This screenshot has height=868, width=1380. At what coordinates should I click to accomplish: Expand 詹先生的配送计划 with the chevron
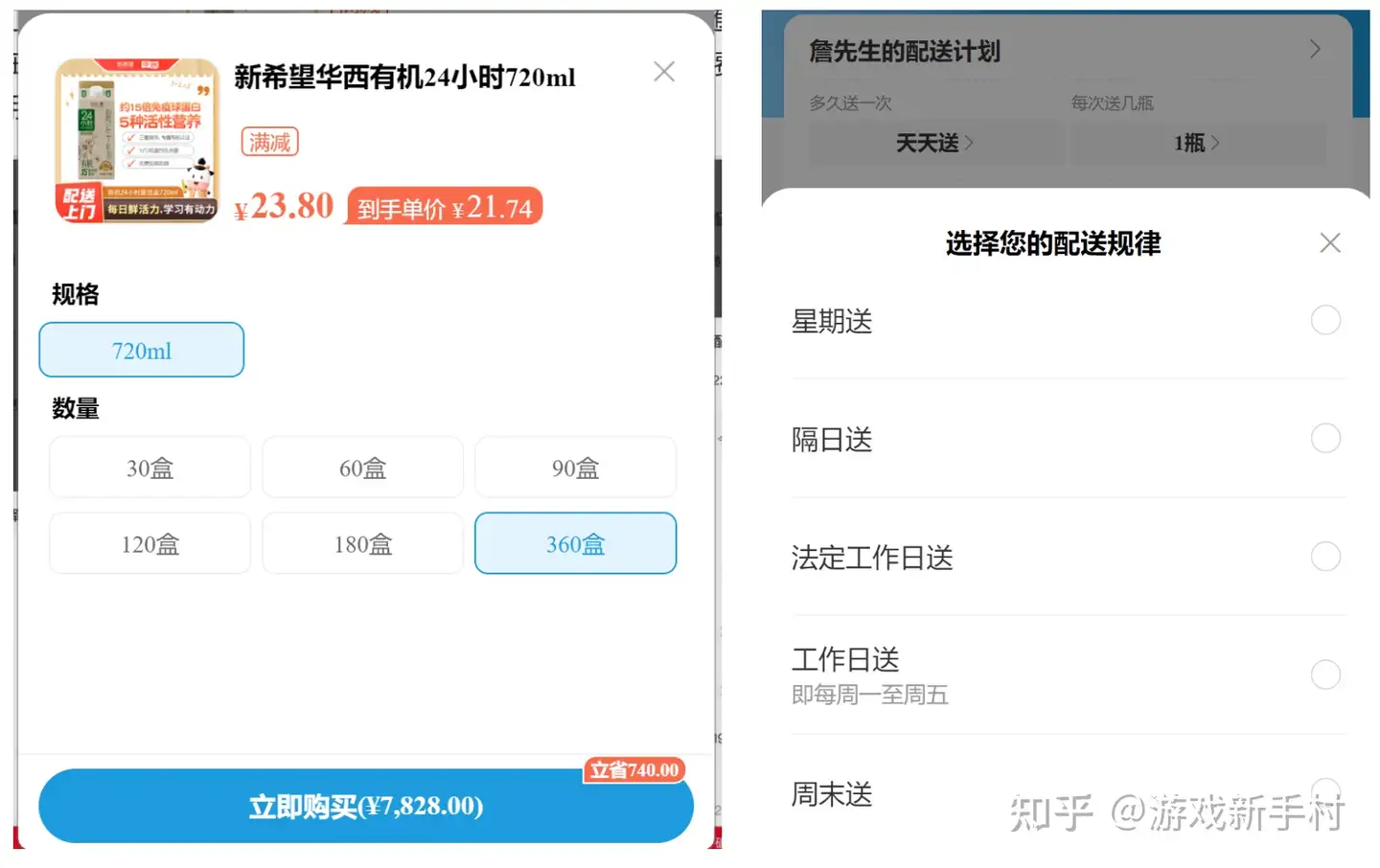[x=1315, y=50]
